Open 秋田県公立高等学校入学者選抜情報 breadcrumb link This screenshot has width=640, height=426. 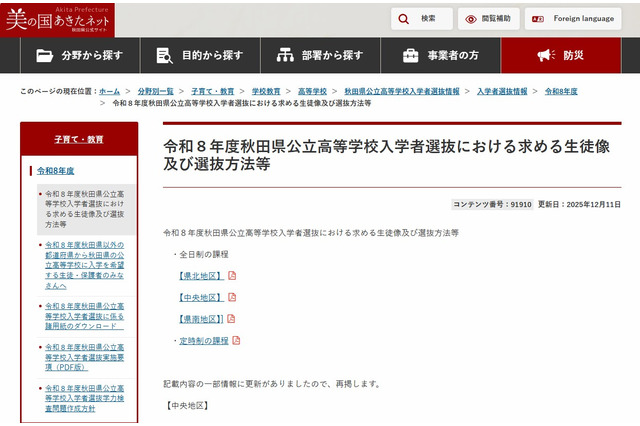402,91
